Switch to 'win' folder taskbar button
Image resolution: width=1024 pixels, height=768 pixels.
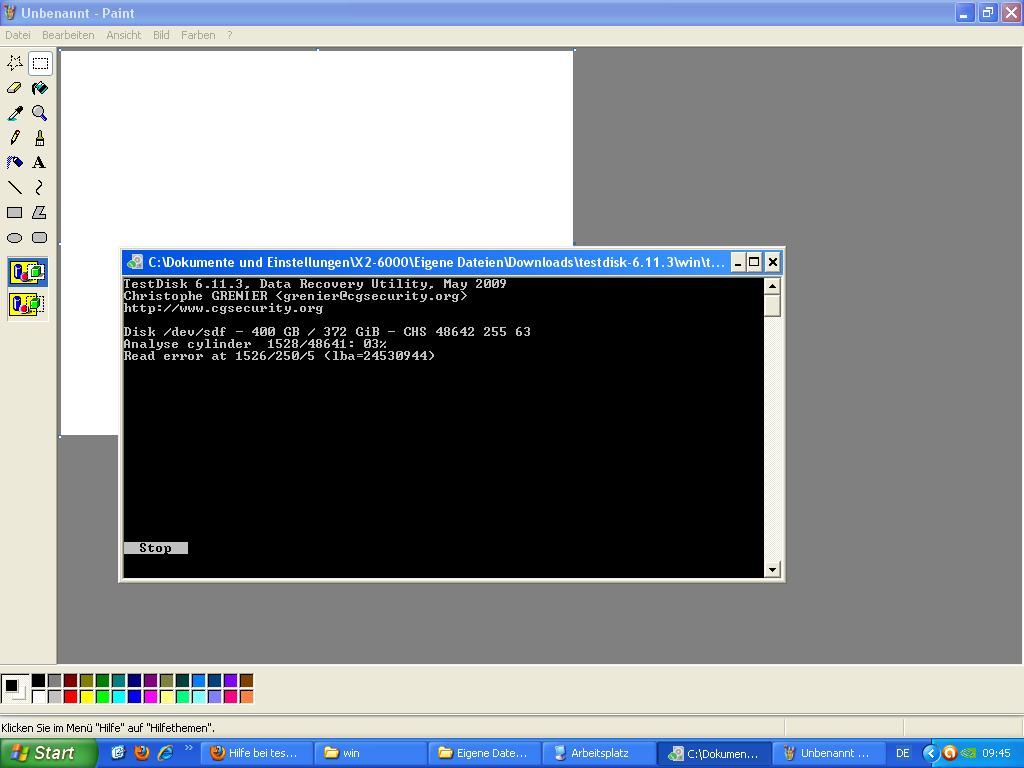click(x=370, y=753)
